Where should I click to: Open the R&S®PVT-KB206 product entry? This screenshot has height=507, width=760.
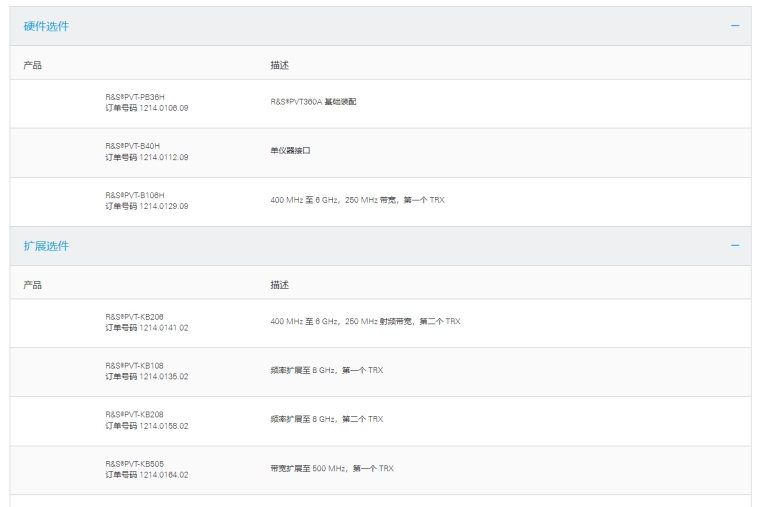pyautogui.click(x=135, y=317)
